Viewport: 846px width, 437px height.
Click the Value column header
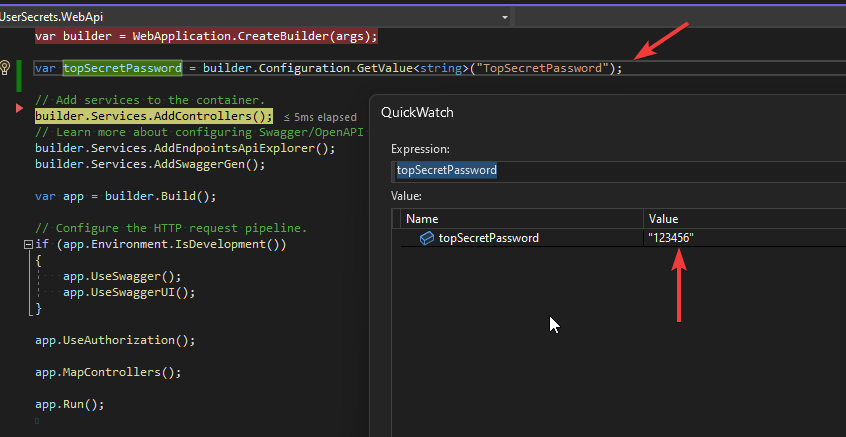pyautogui.click(x=744, y=219)
